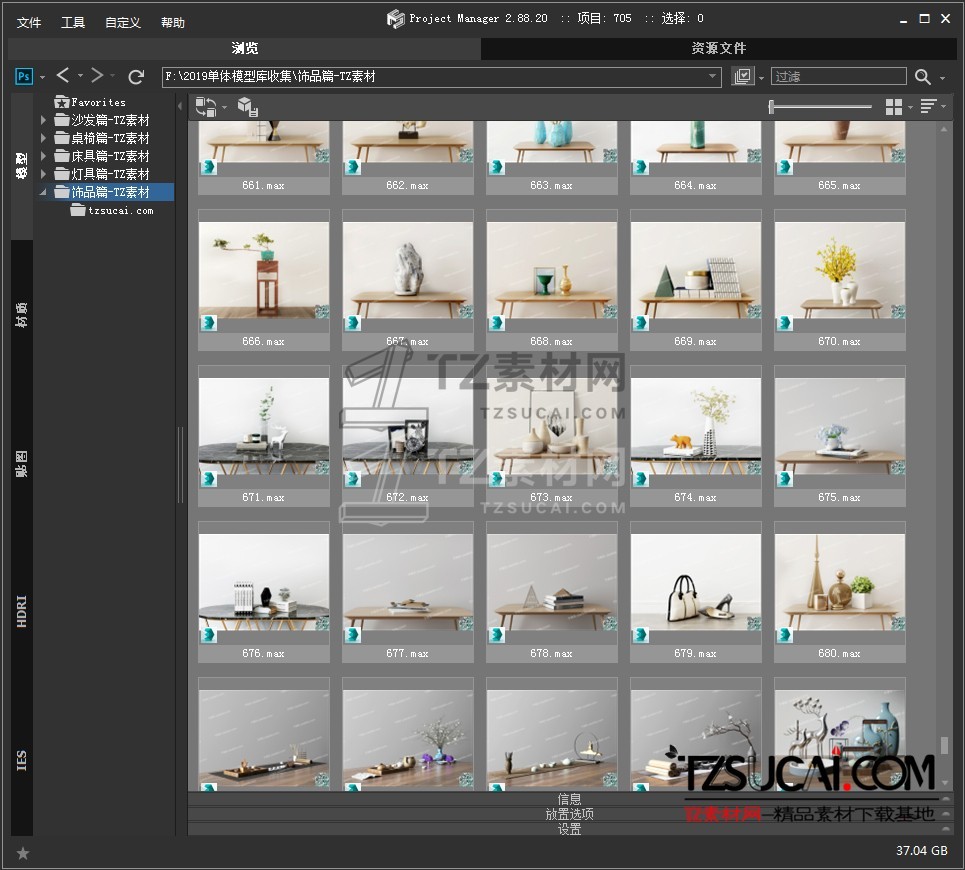Screen dimensions: 965x870
Task: Click the thumbnail grid view icon
Action: click(x=893, y=107)
